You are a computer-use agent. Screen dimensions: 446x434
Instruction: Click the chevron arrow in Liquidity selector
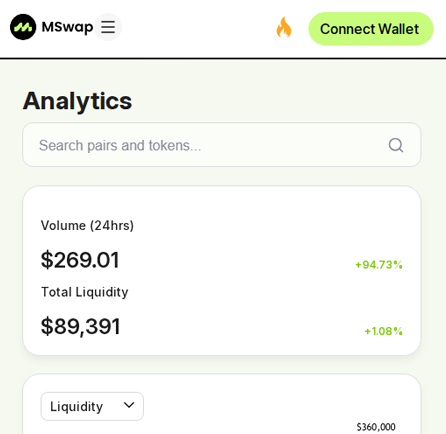coord(129,405)
